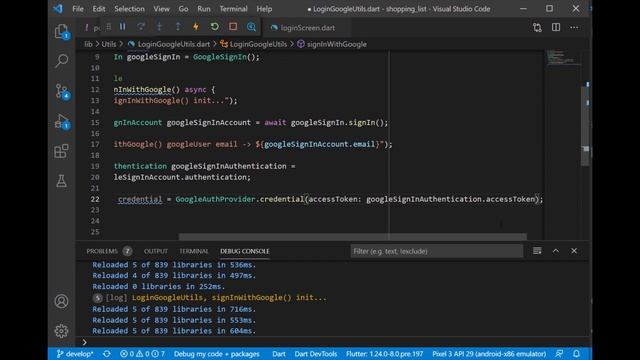Open the Go menu
Image resolution: width=640 pixels, height=360 pixels.
click(183, 9)
